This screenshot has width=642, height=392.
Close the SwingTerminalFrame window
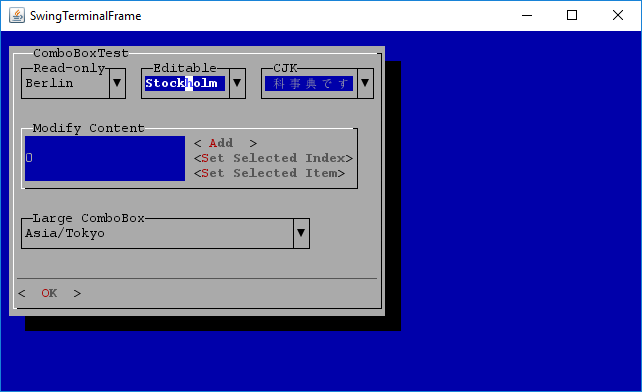point(618,16)
